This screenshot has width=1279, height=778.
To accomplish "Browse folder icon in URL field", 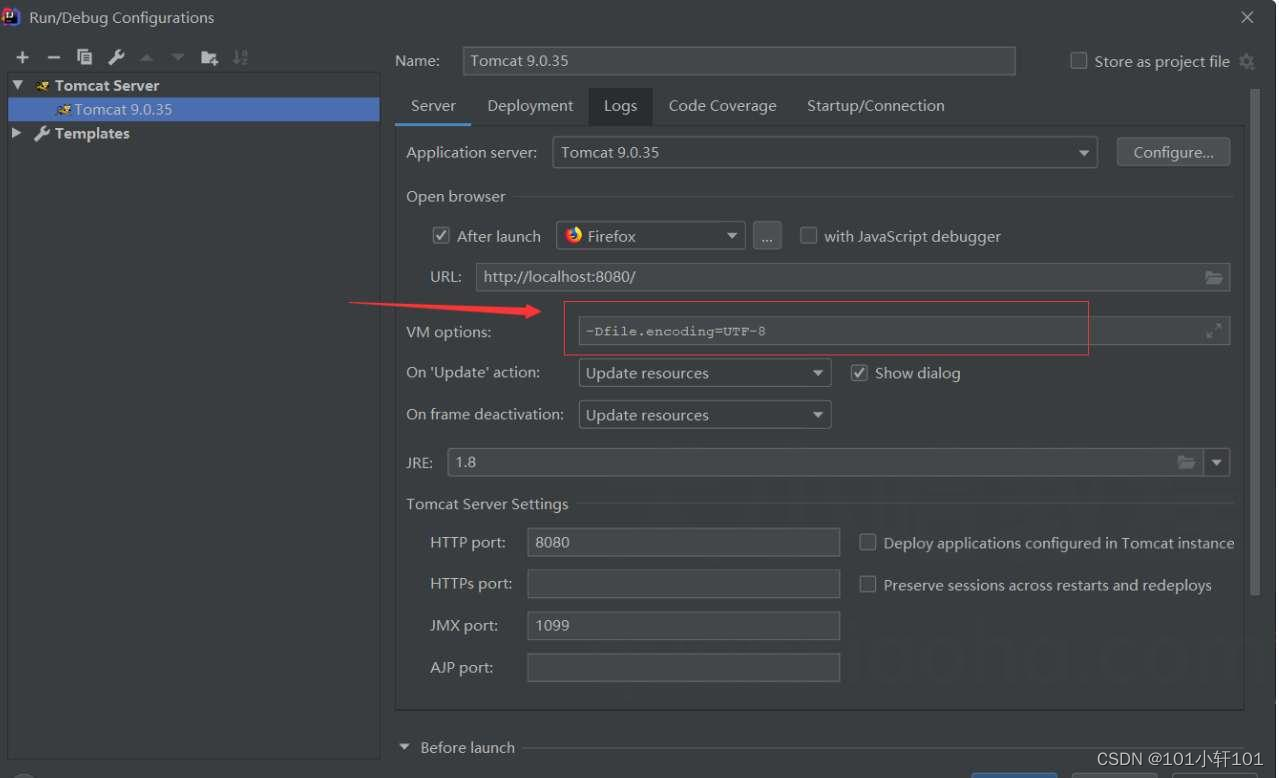I will (x=1214, y=277).
